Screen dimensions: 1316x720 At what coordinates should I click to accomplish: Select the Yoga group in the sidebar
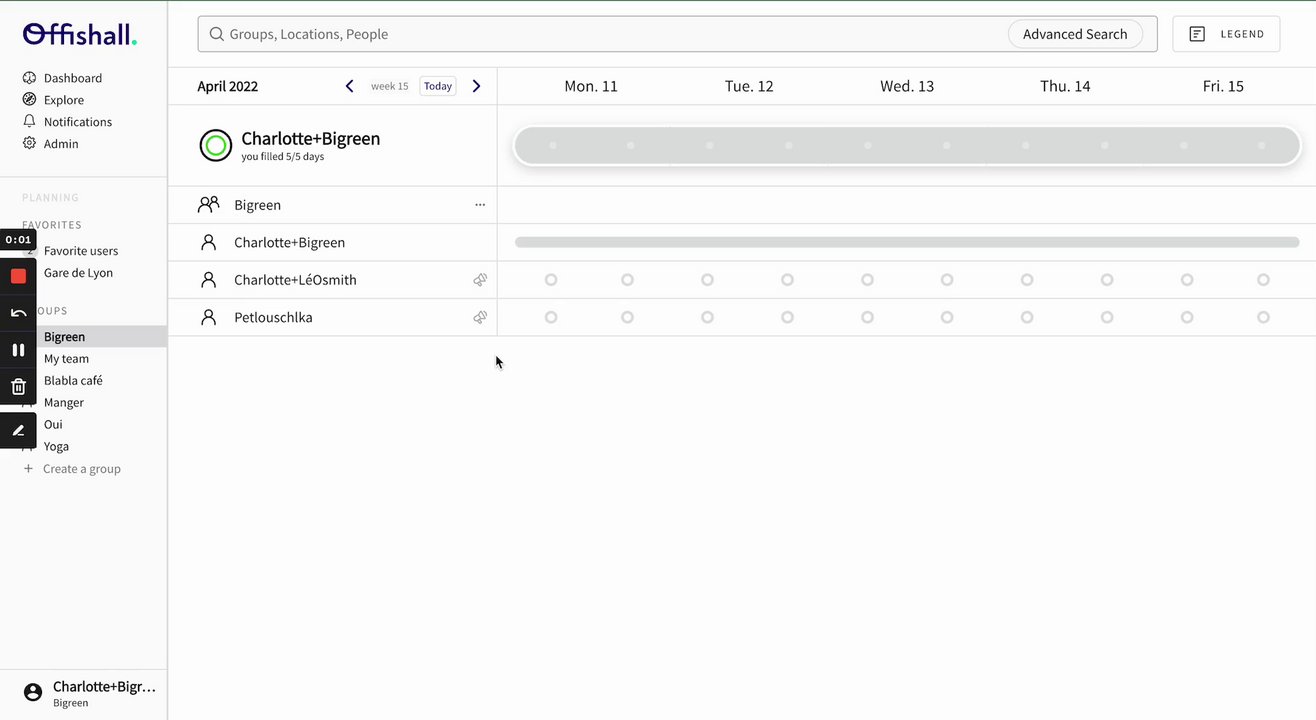click(56, 447)
